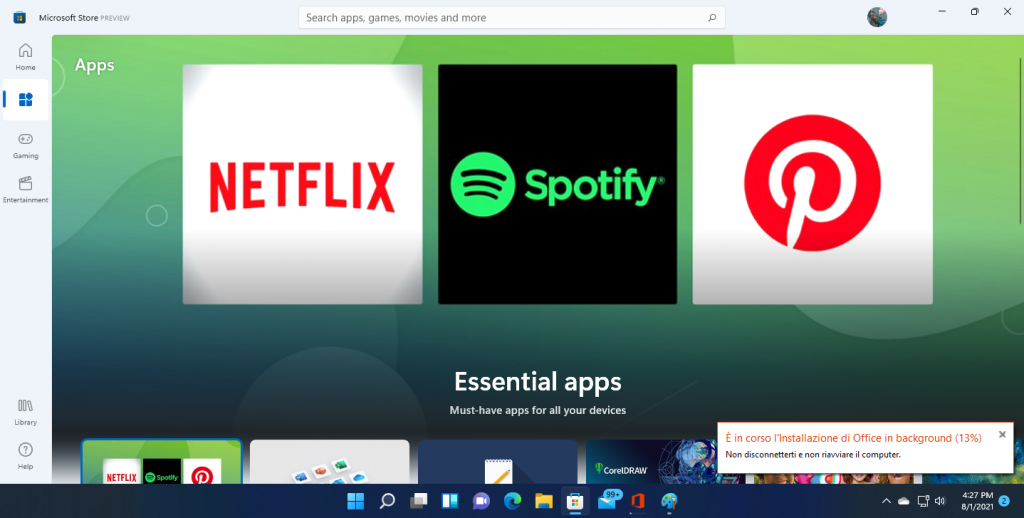This screenshot has width=1024, height=518.
Task: Open the Library in the sidebar
Action: pyautogui.click(x=25, y=412)
